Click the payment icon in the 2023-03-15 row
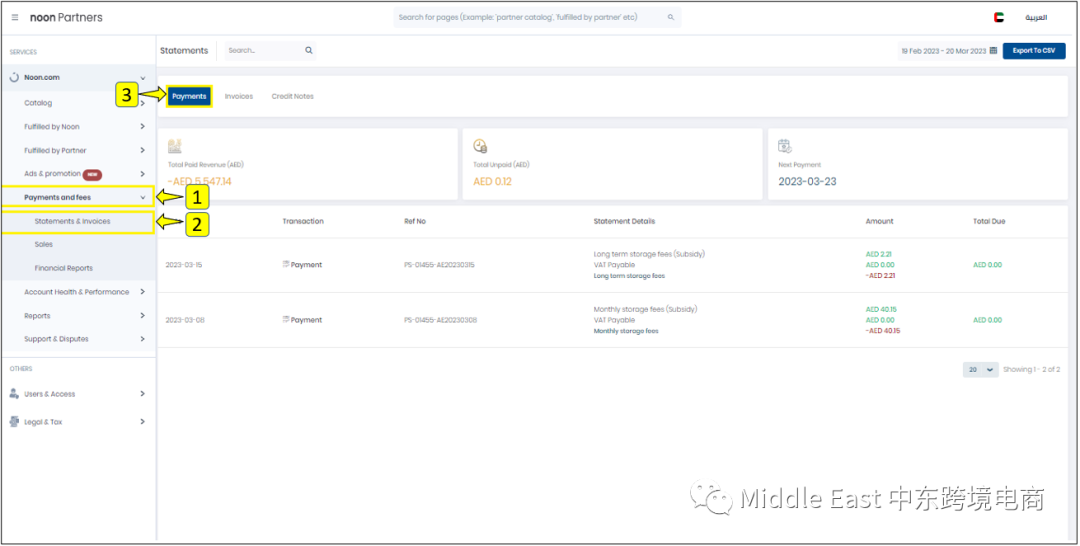The image size is (1080, 546). [x=286, y=264]
